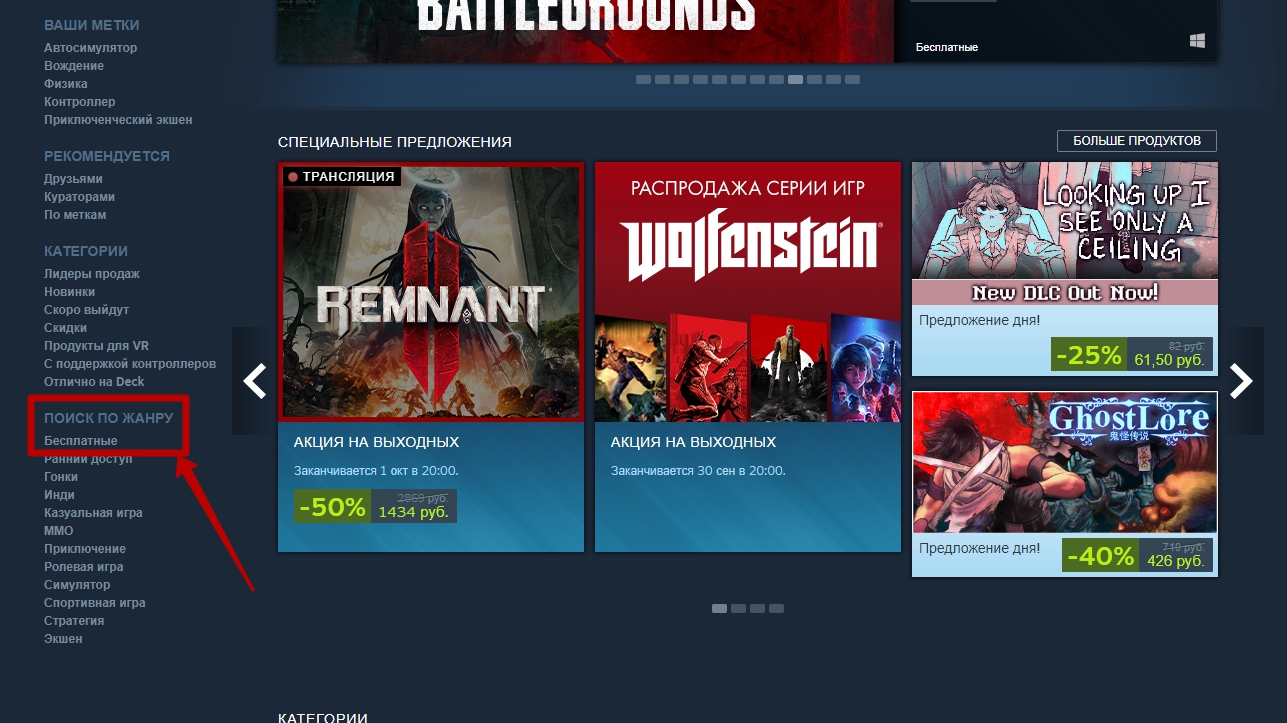Click the ВАШИ МЕТКИ sidebar heading
The image size is (1287, 723).
[x=92, y=25]
